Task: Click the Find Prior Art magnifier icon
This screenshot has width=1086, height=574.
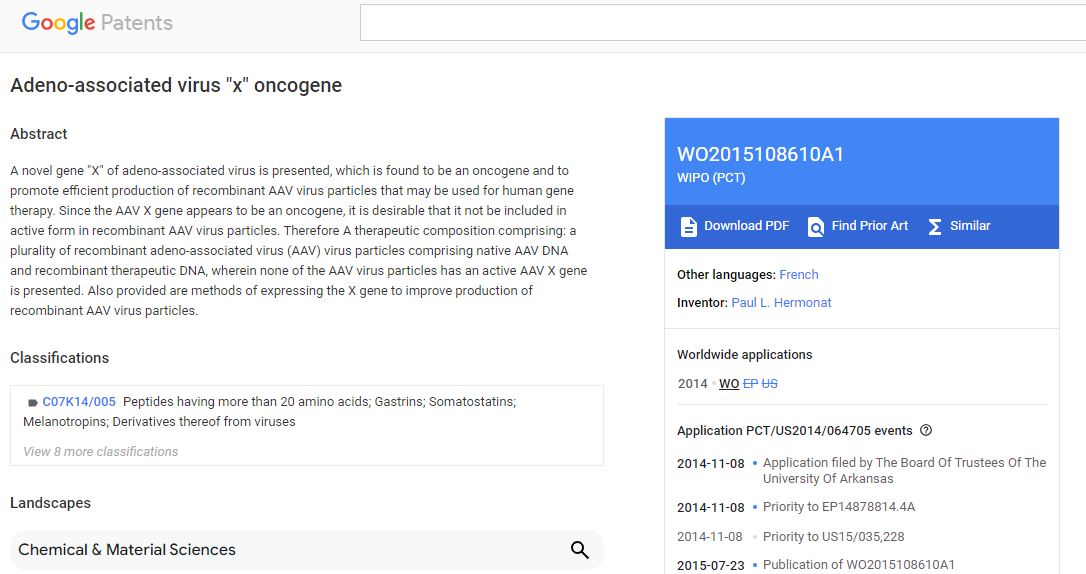Action: pyautogui.click(x=816, y=226)
